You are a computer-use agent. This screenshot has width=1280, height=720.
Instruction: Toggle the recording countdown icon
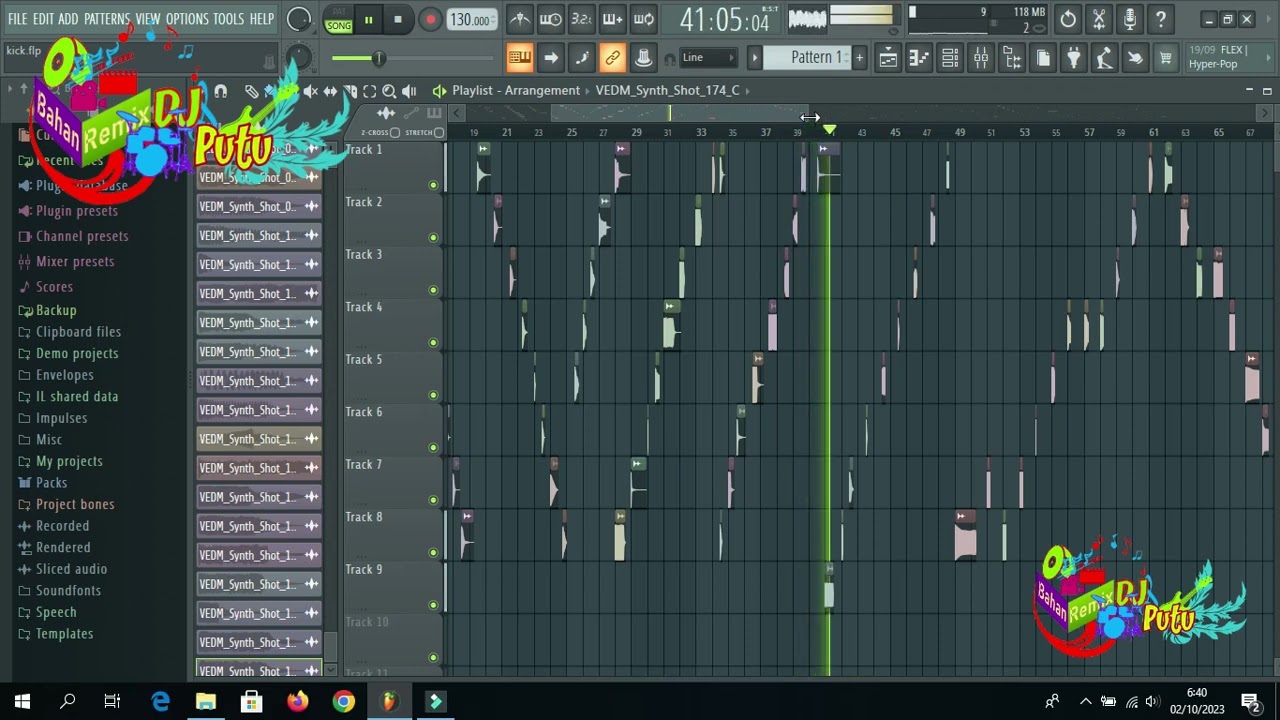(581, 19)
